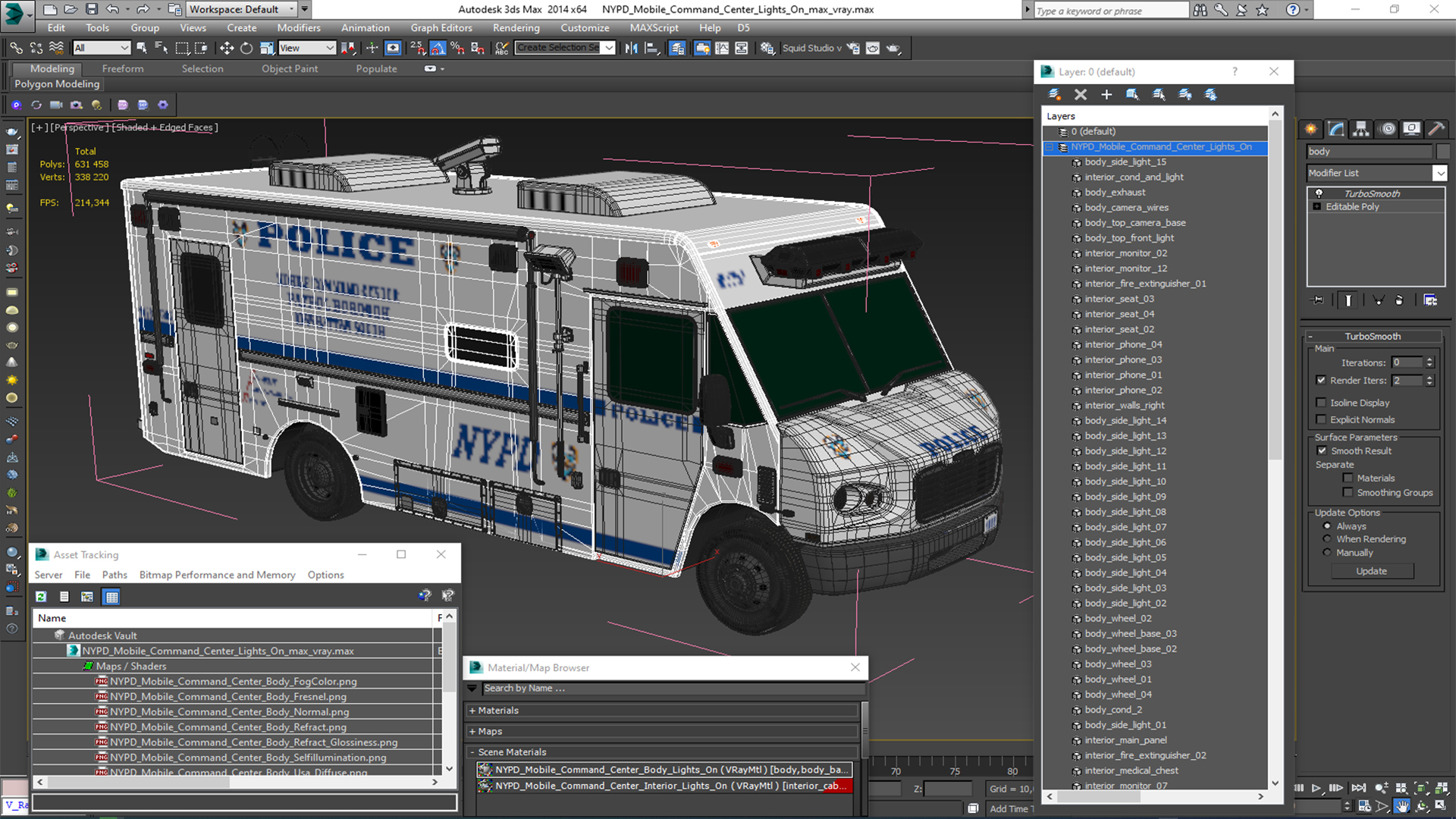Click Select Highlighted Objects and Layers icon
The width and height of the screenshot is (1456, 819).
[x=1132, y=94]
